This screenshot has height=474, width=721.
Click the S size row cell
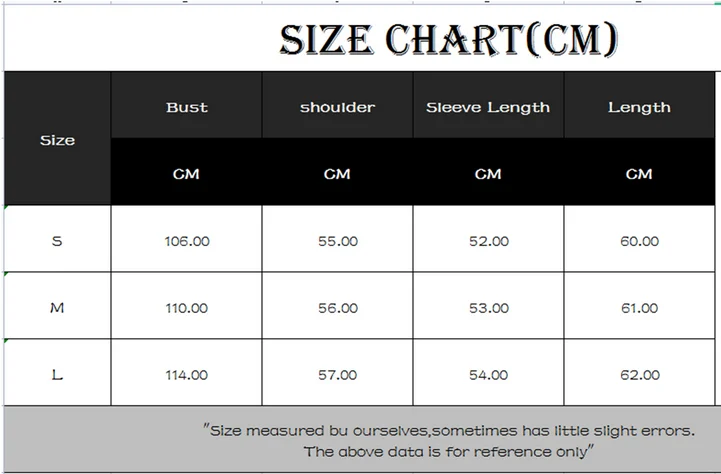(x=57, y=239)
